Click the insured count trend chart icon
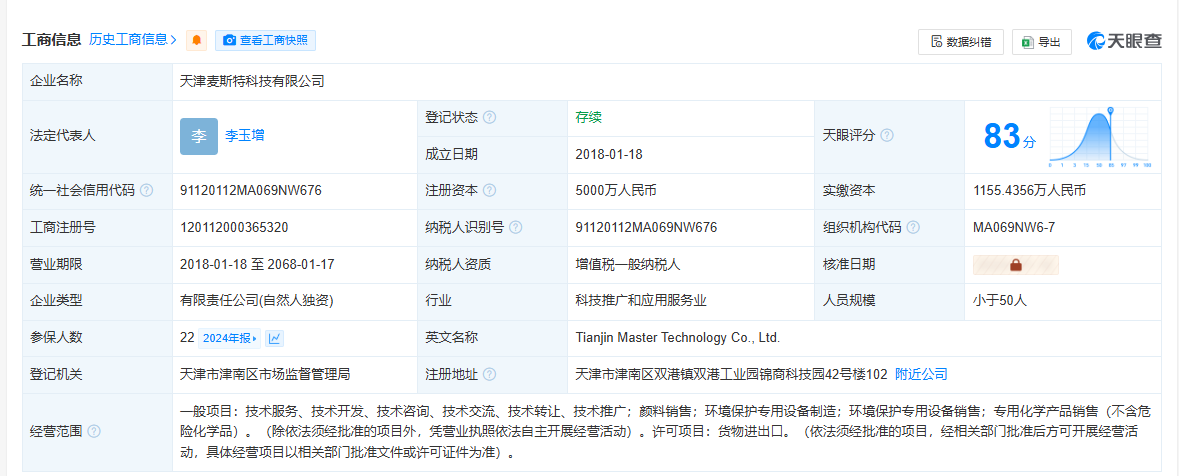 point(274,338)
